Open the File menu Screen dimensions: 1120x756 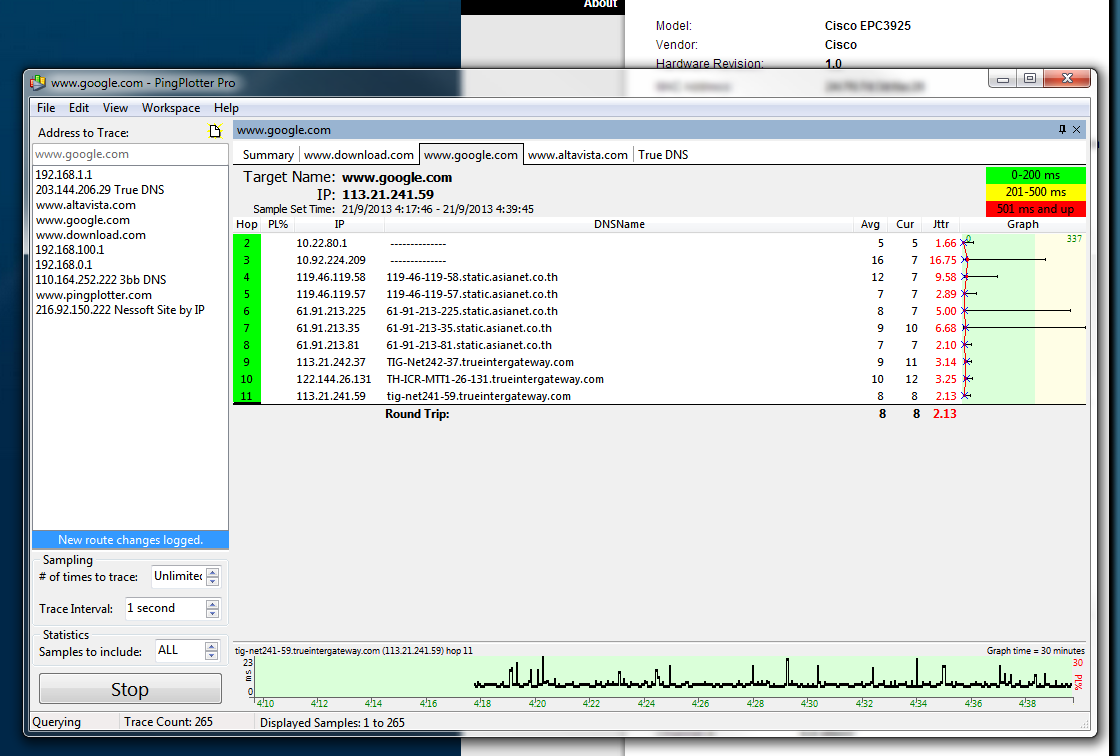coord(46,108)
